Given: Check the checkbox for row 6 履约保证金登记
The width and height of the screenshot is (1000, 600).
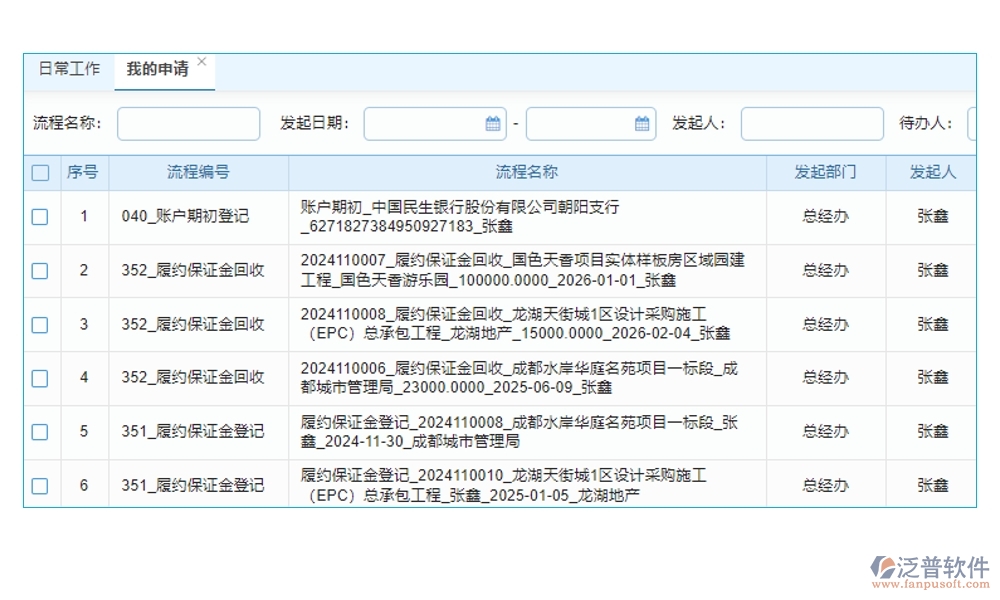Looking at the screenshot, I should click(x=40, y=485).
